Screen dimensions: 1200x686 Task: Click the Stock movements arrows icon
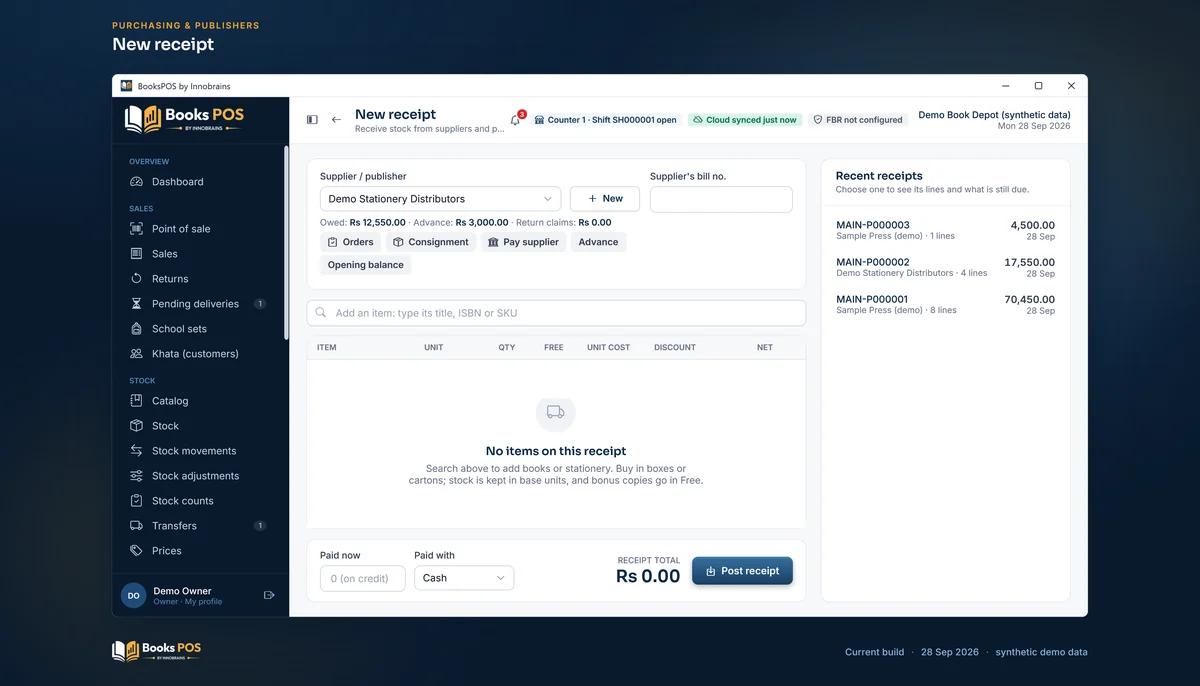tap(137, 451)
